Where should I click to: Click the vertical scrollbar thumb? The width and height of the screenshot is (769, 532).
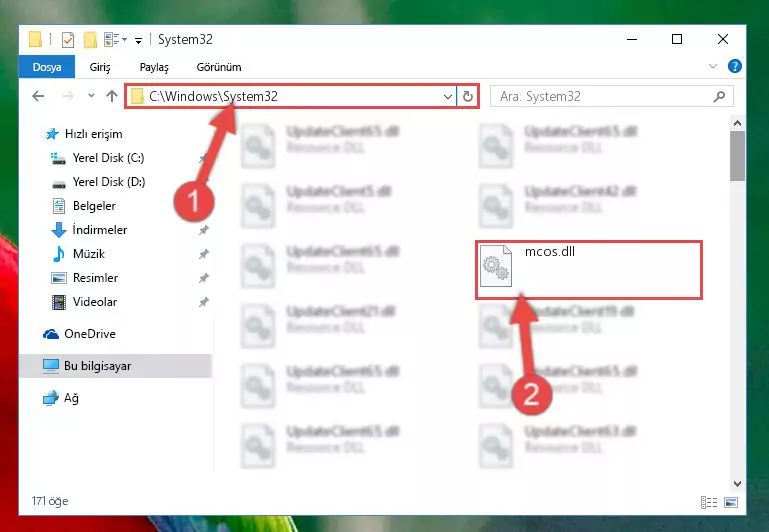pyautogui.click(x=737, y=156)
